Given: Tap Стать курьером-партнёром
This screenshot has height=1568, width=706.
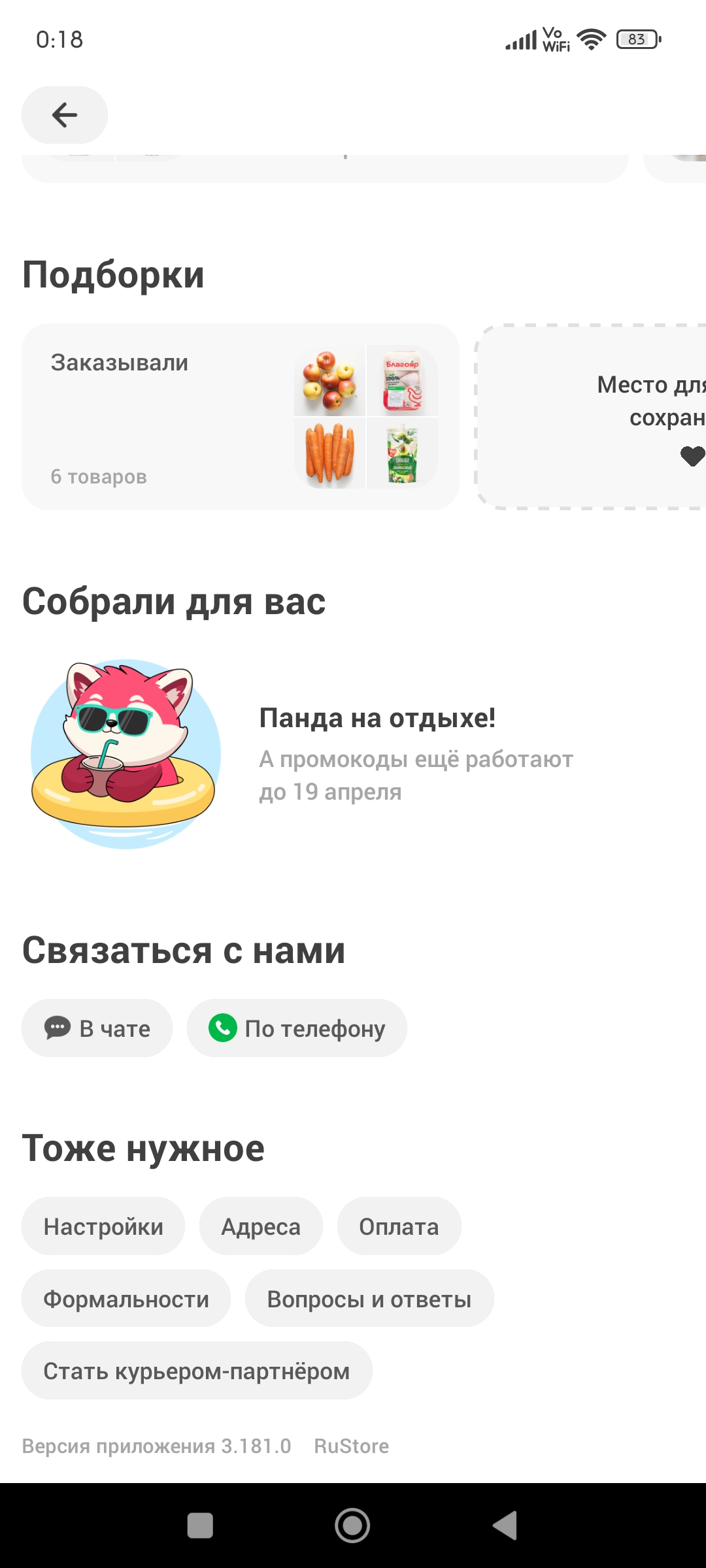Looking at the screenshot, I should click(197, 1371).
